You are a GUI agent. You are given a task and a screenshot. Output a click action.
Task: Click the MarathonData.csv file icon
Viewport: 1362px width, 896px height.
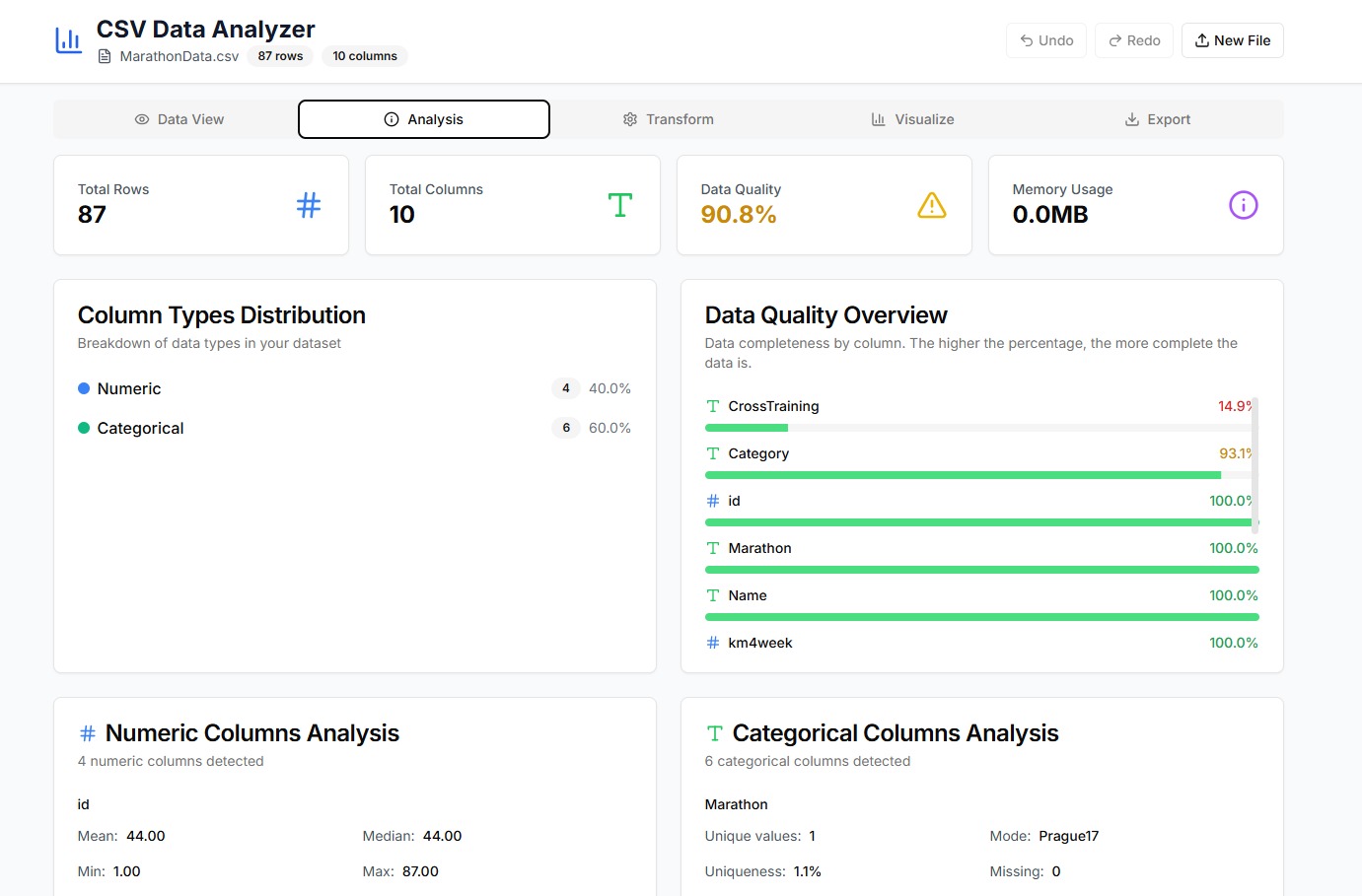pyautogui.click(x=105, y=56)
